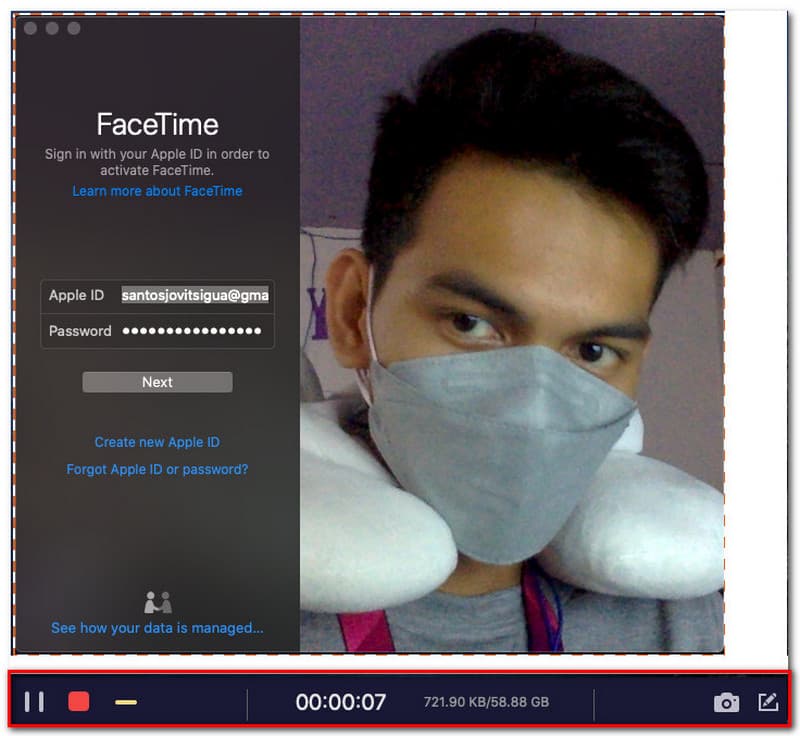Minimize the FaceTime window
800x736 pixels.
[52, 28]
